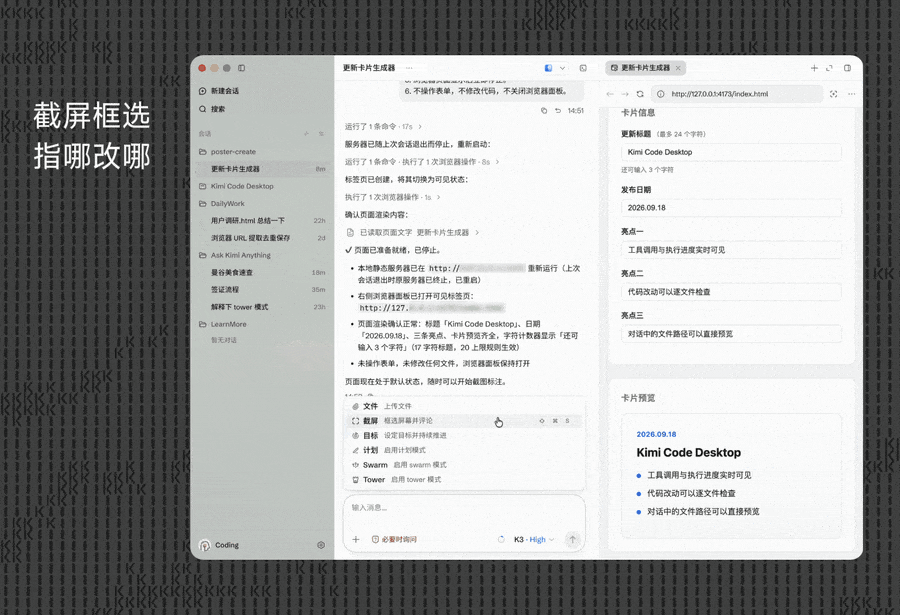Open settings gear at the sidebar bottom
900x615 pixels.
click(x=321, y=545)
